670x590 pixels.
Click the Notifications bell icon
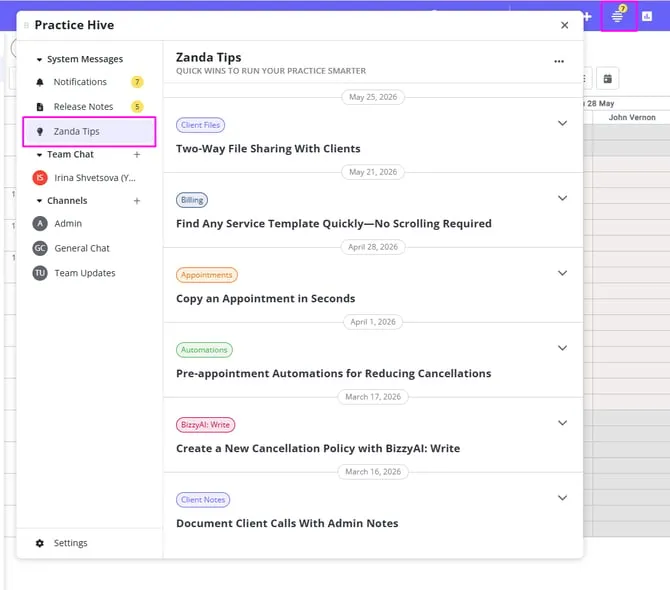pyautogui.click(x=40, y=82)
